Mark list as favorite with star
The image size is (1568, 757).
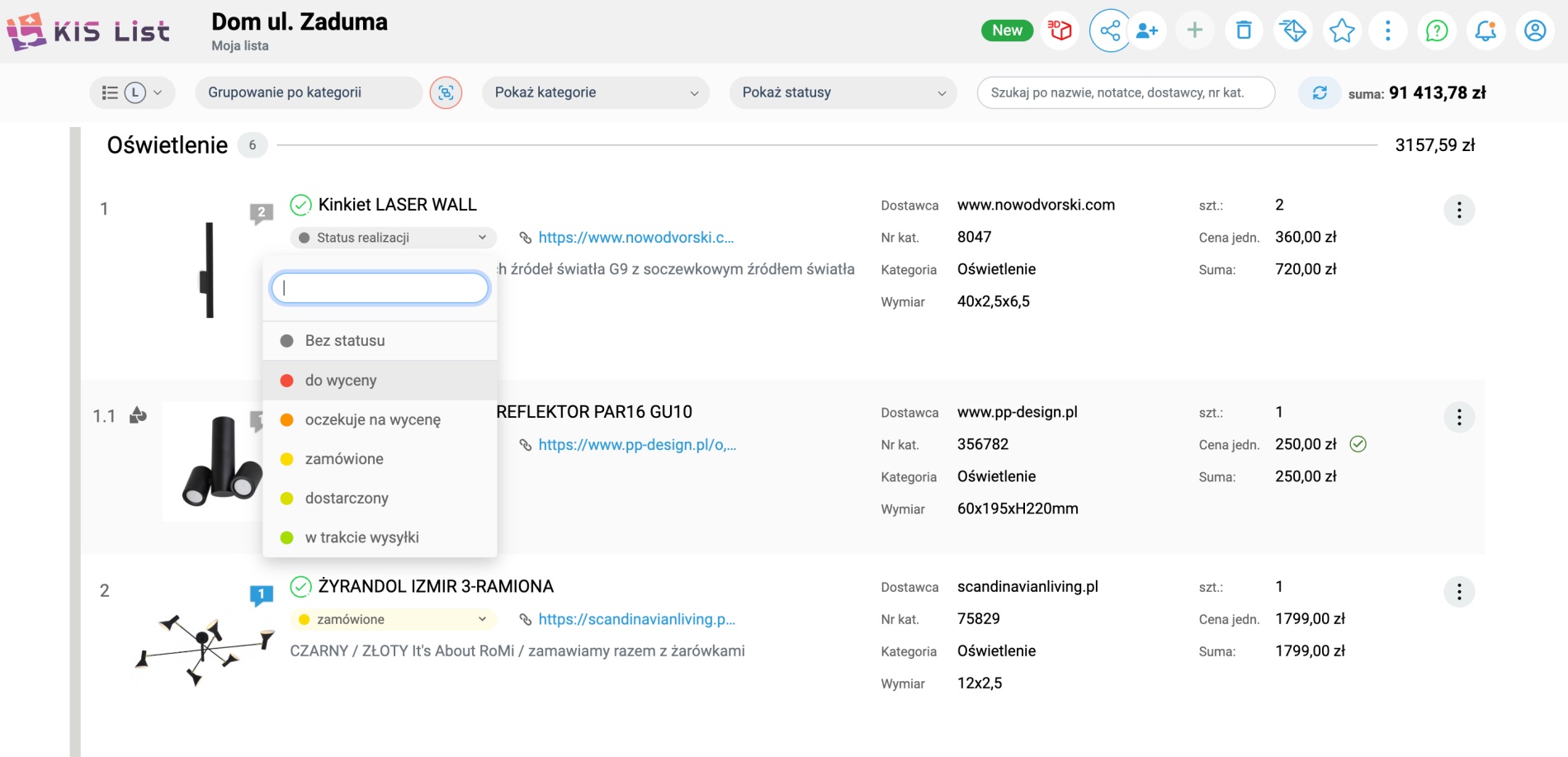(x=1342, y=31)
